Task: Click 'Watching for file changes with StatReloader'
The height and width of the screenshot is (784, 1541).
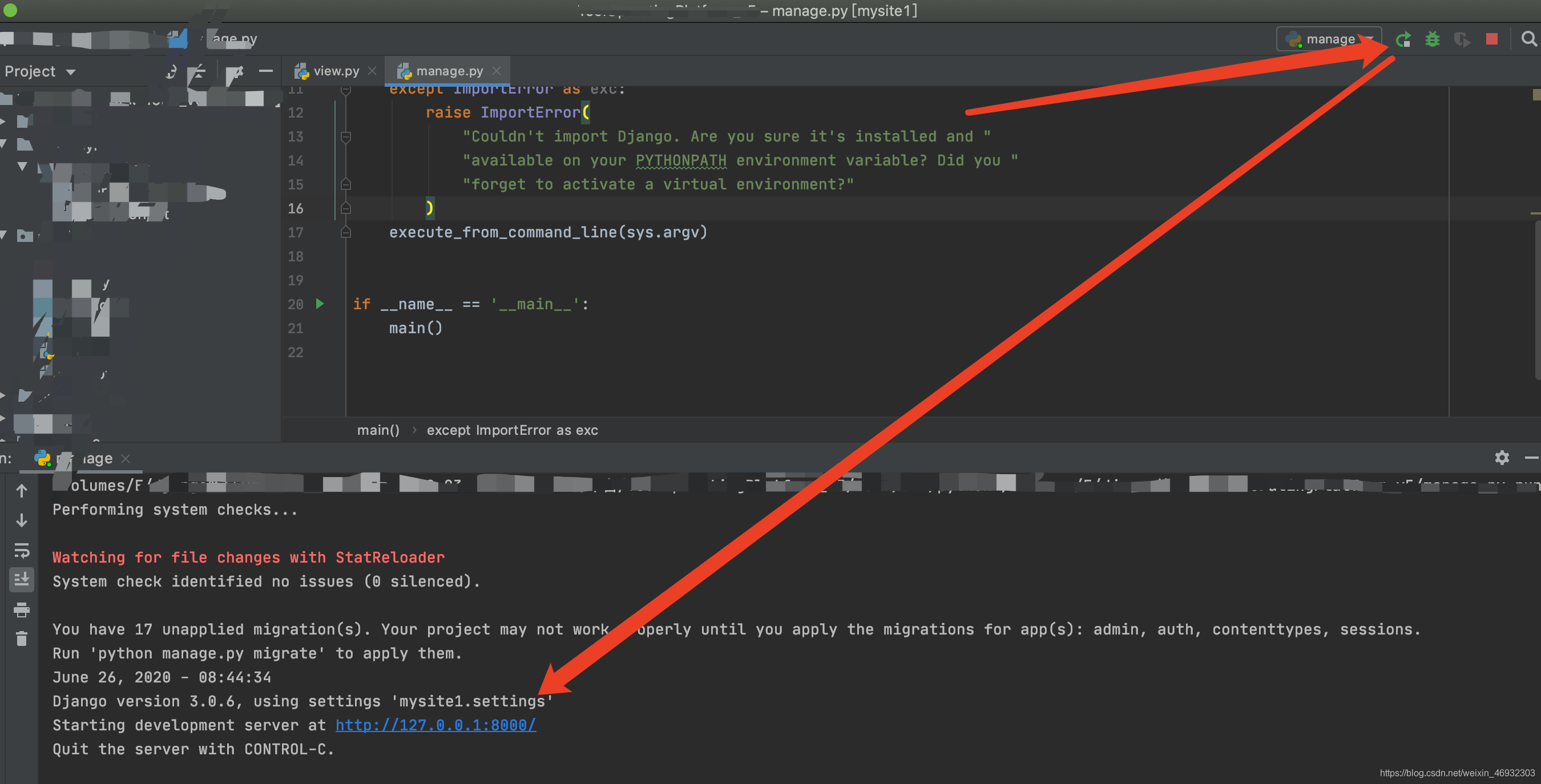Action: click(248, 558)
